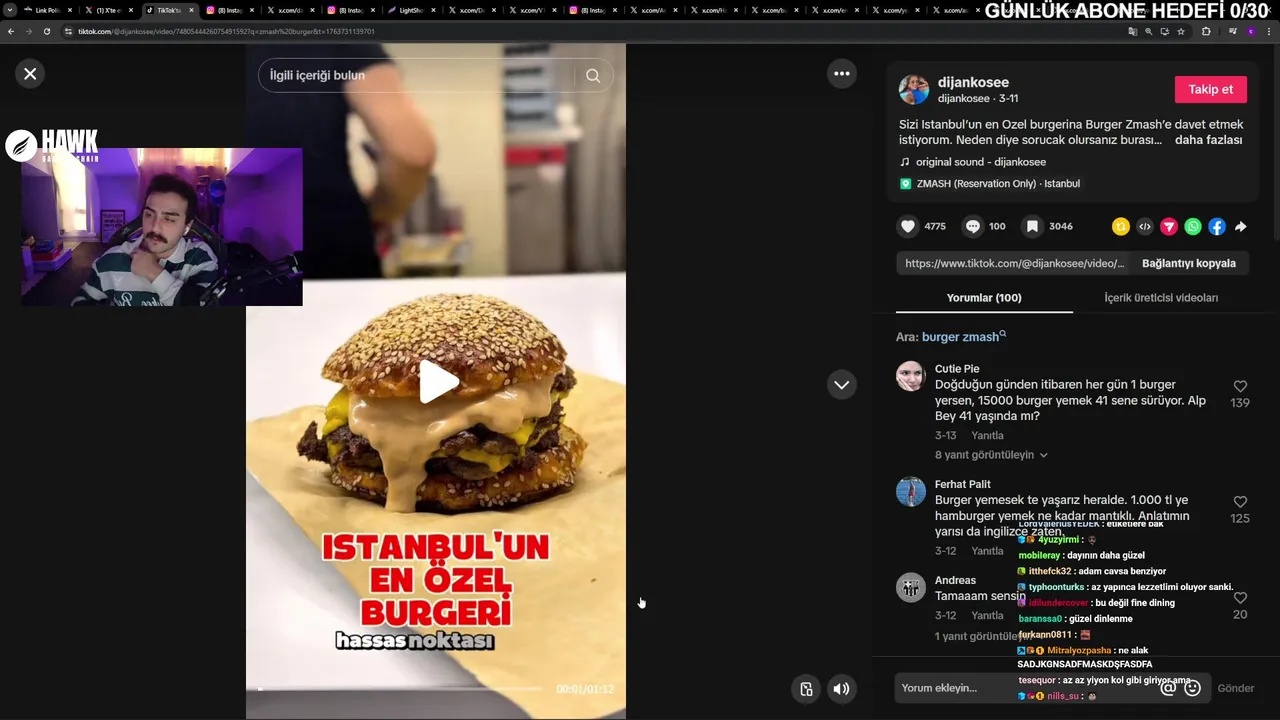Switch to the Link Pol browser tab
The width and height of the screenshot is (1280, 720).
pos(46,10)
